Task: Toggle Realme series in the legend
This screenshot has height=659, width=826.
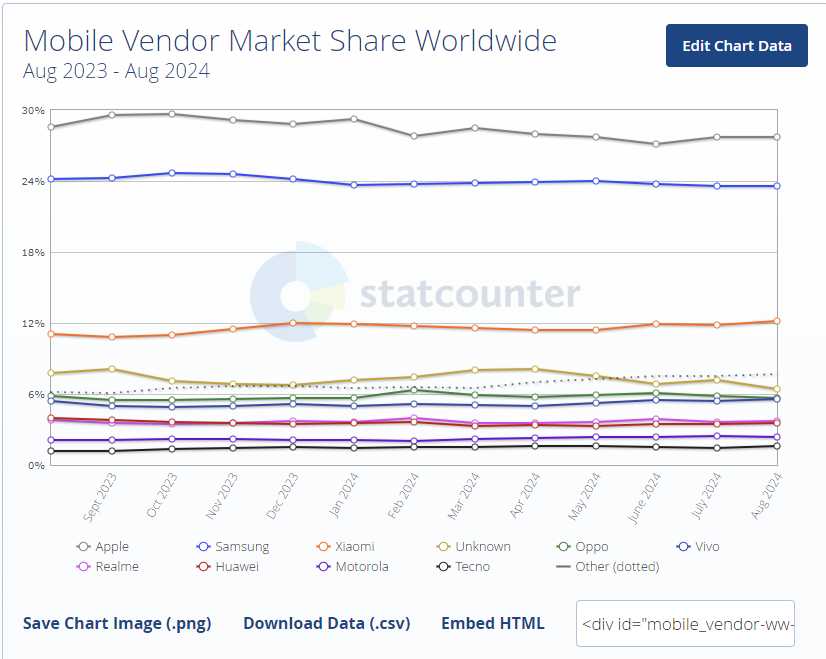Action: (x=108, y=567)
